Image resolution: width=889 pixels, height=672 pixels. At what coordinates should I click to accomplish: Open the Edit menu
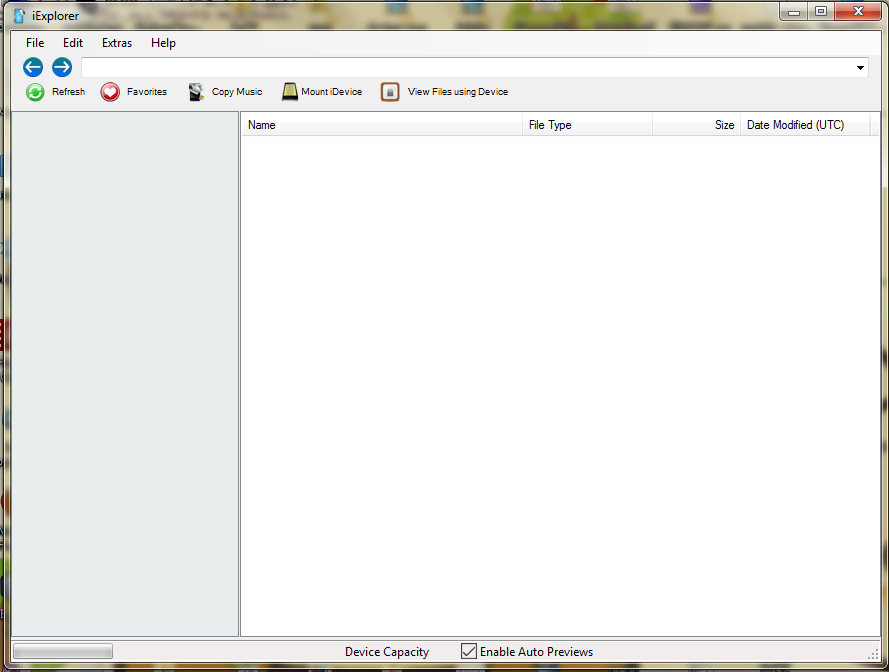(x=73, y=43)
